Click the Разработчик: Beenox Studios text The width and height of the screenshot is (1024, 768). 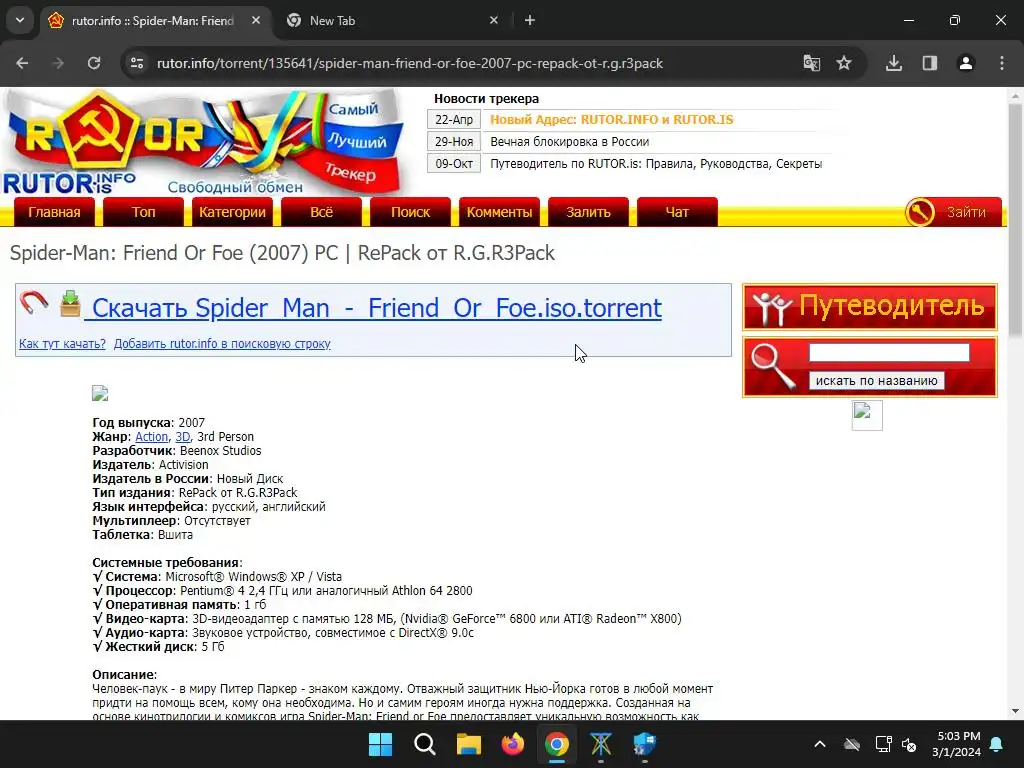(177, 451)
